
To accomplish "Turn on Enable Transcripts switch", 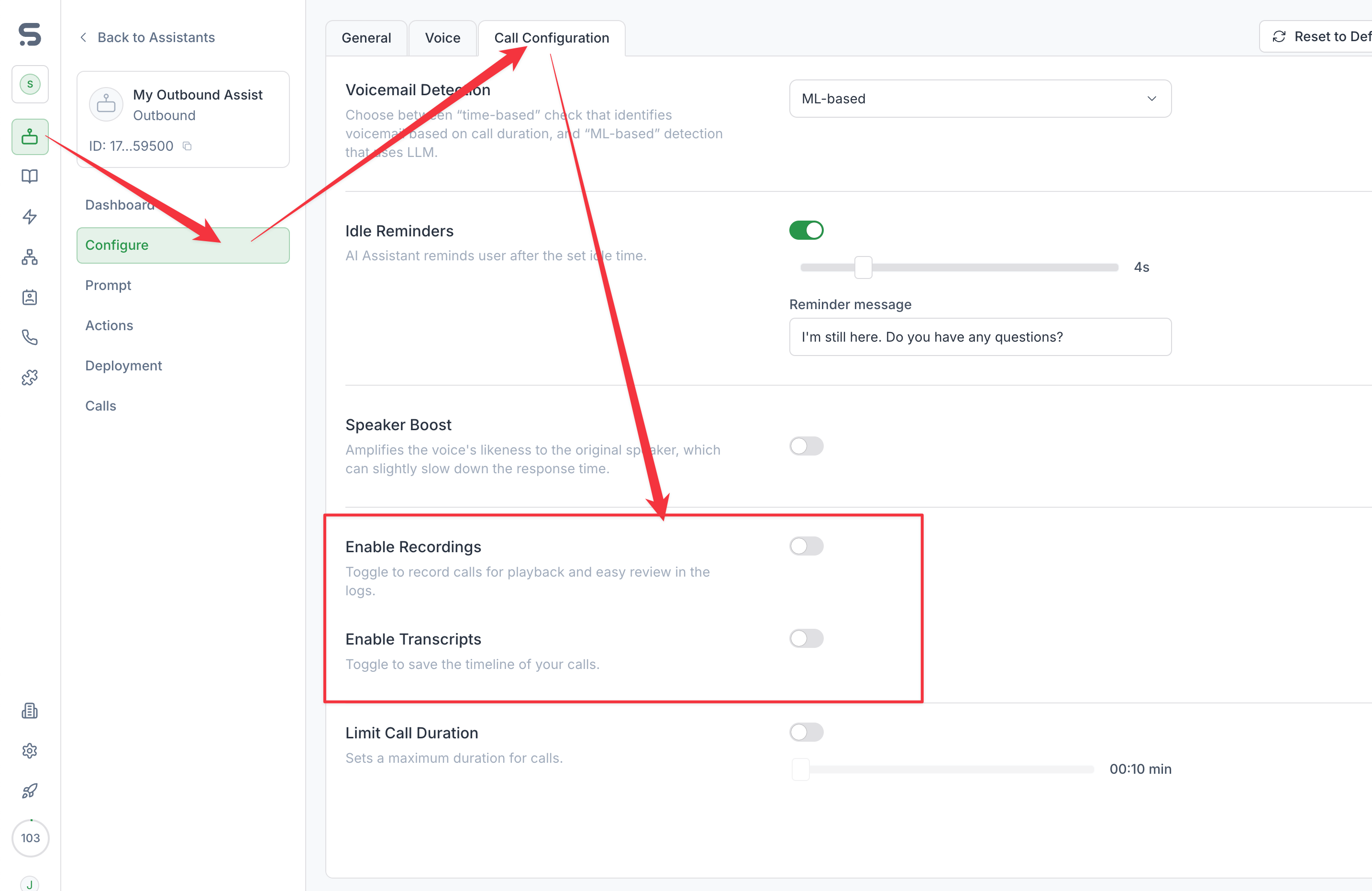I will coord(806,638).
